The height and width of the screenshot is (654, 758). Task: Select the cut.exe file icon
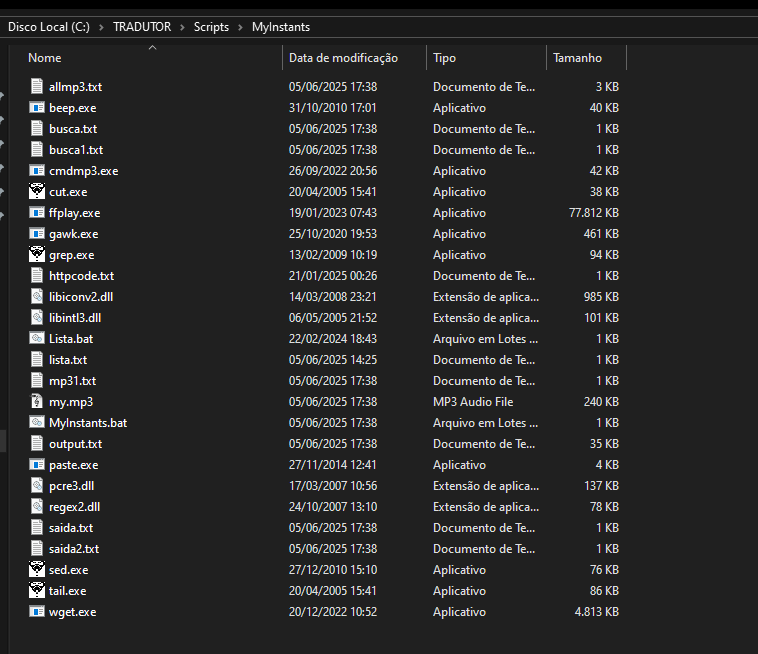pos(37,192)
